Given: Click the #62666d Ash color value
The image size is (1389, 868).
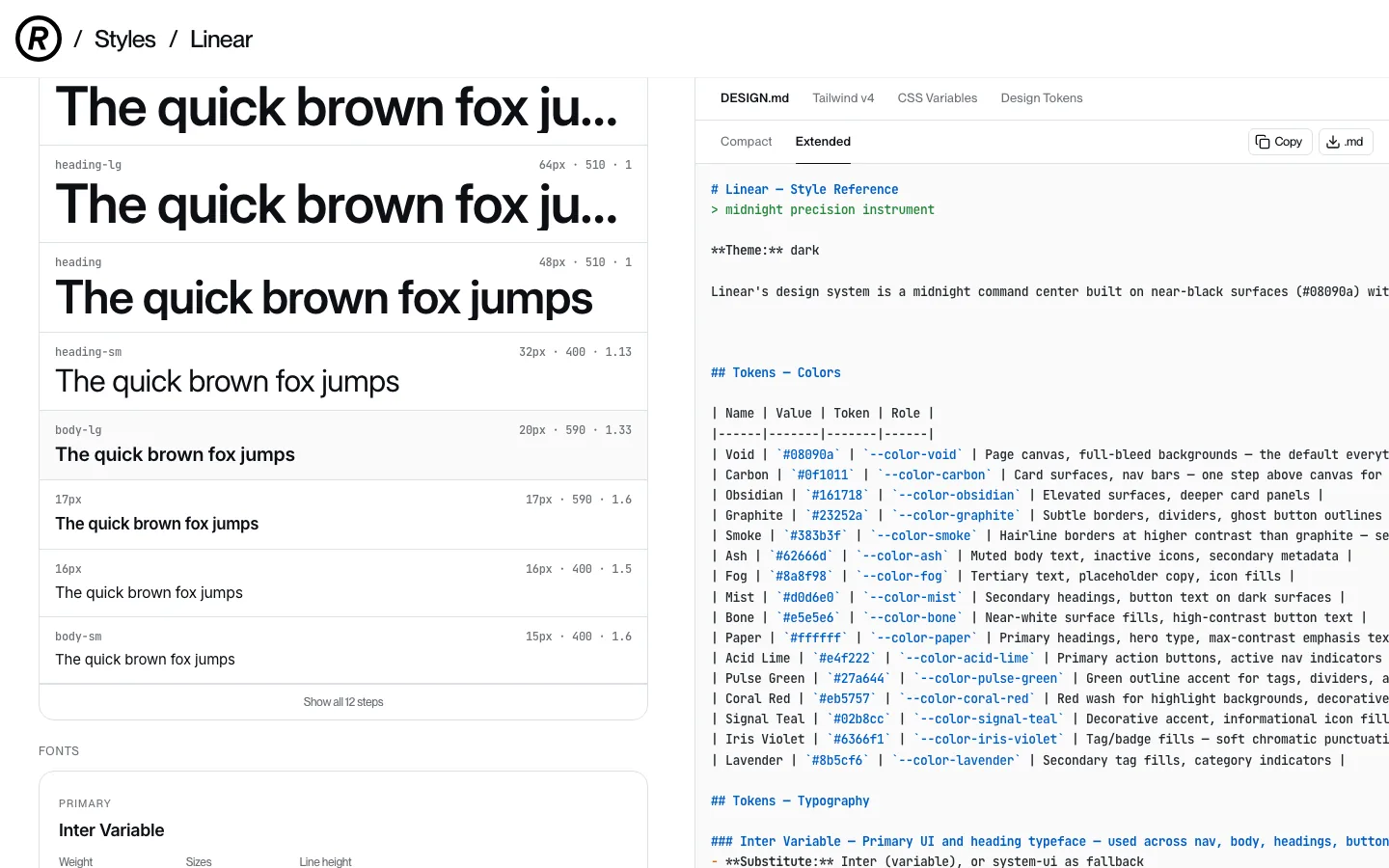Looking at the screenshot, I should point(802,556).
